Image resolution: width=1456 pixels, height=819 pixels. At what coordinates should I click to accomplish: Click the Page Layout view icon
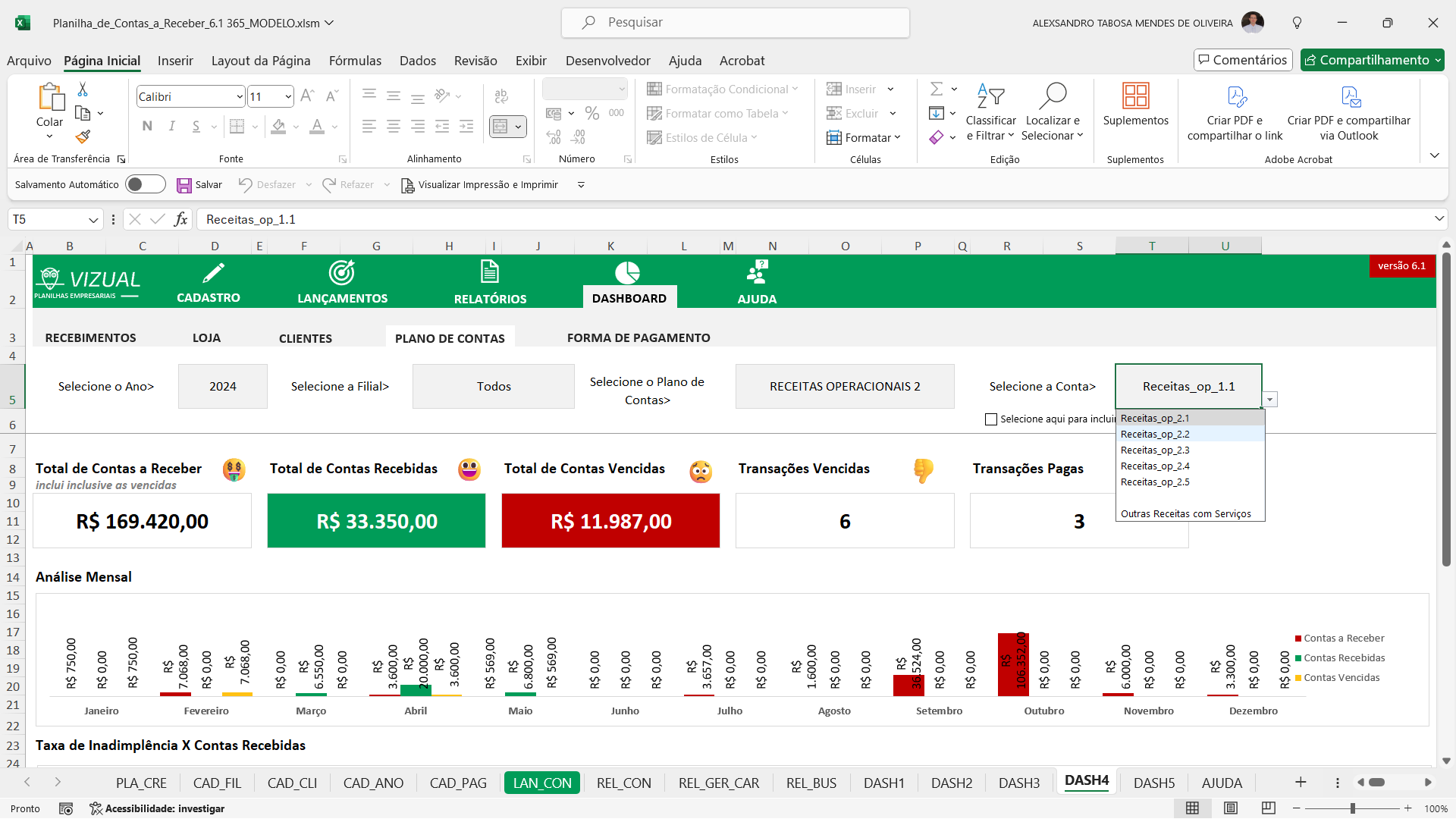1230,808
